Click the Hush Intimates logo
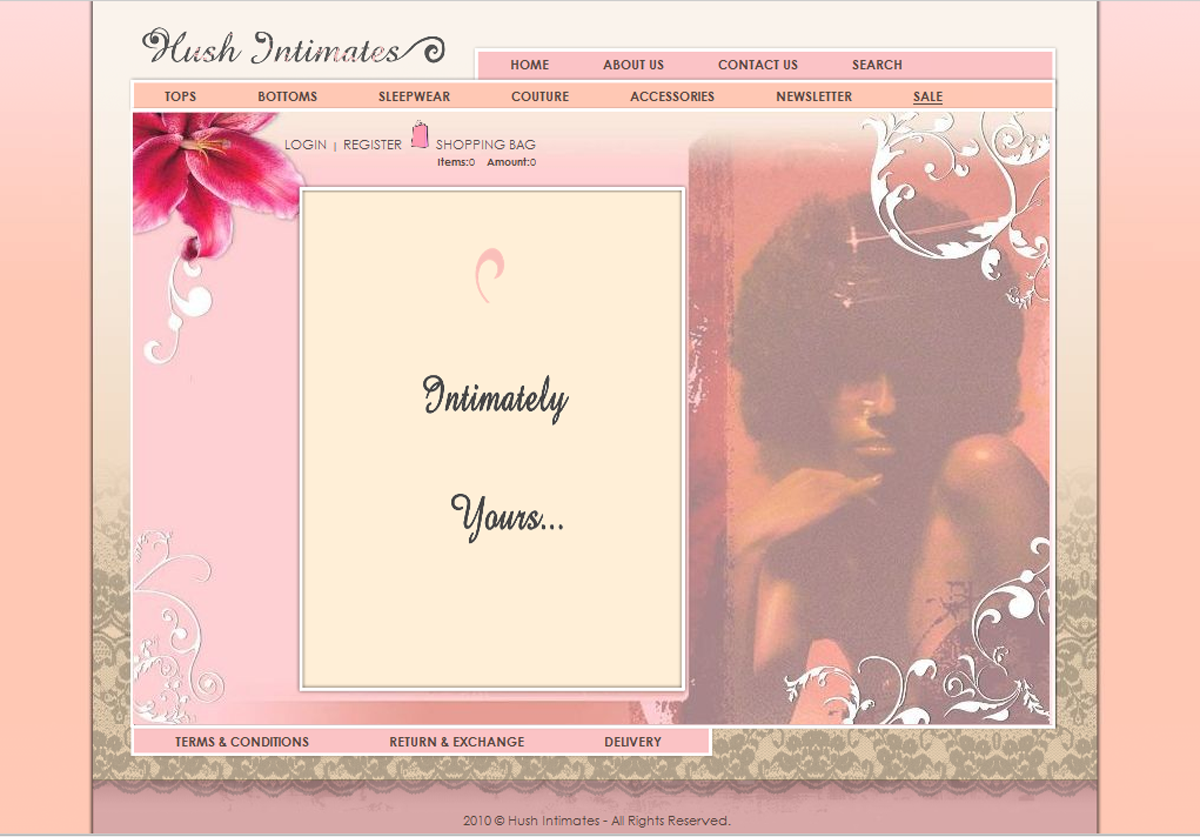1200x837 pixels. coord(292,48)
